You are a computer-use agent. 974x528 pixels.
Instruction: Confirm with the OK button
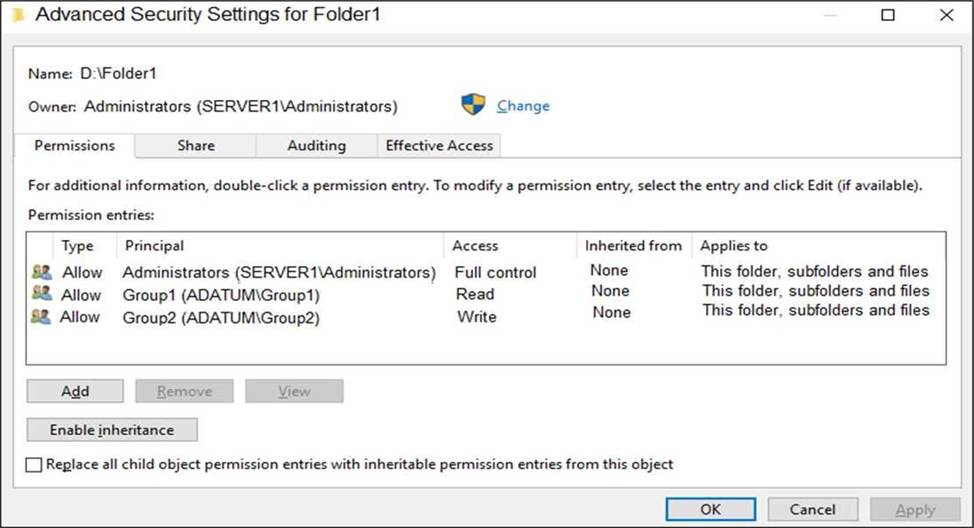coord(710,509)
